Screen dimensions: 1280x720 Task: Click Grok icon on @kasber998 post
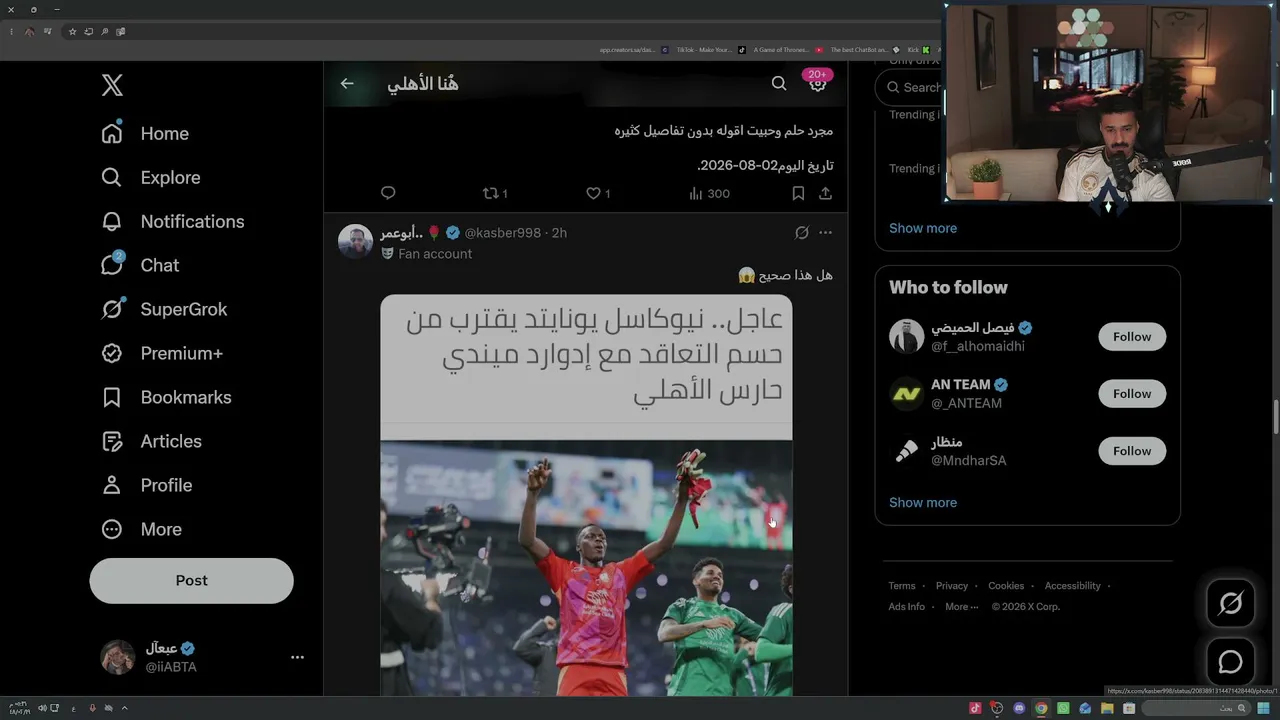tap(801, 233)
